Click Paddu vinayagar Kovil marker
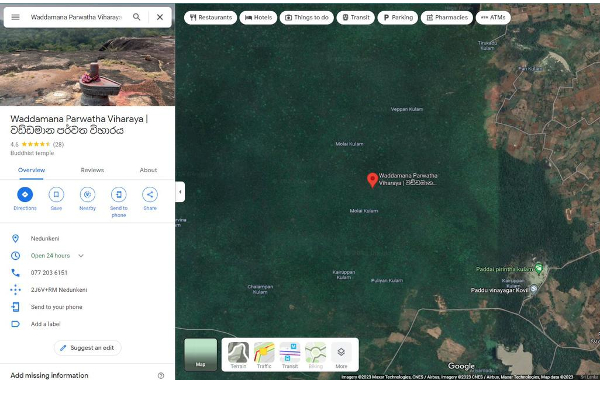 (533, 289)
